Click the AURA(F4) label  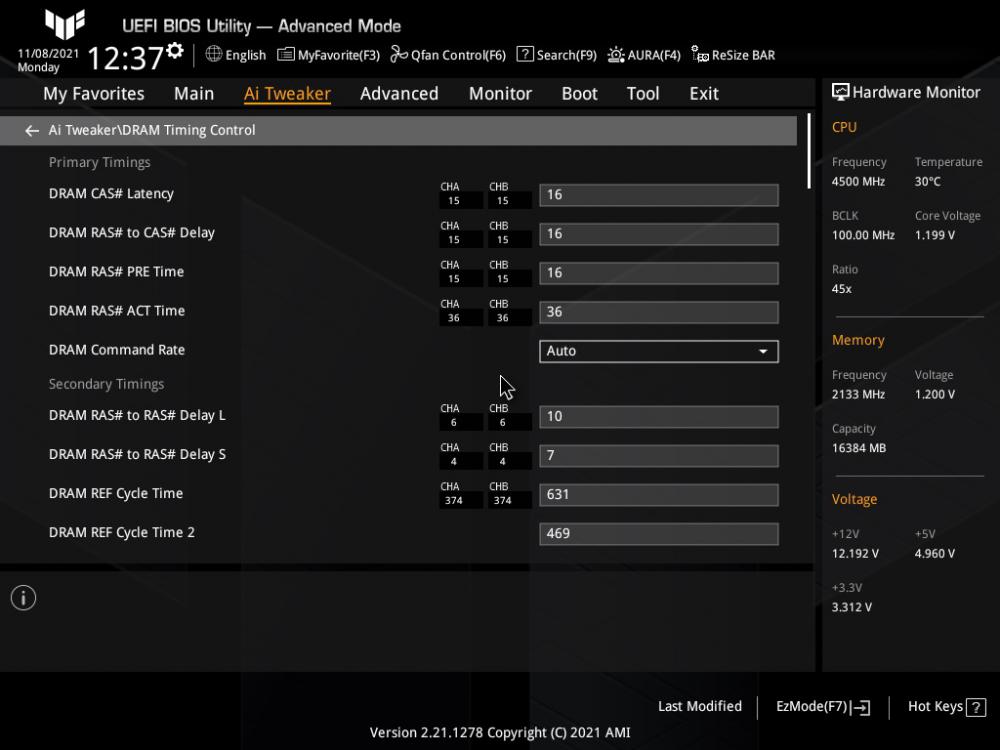click(654, 55)
